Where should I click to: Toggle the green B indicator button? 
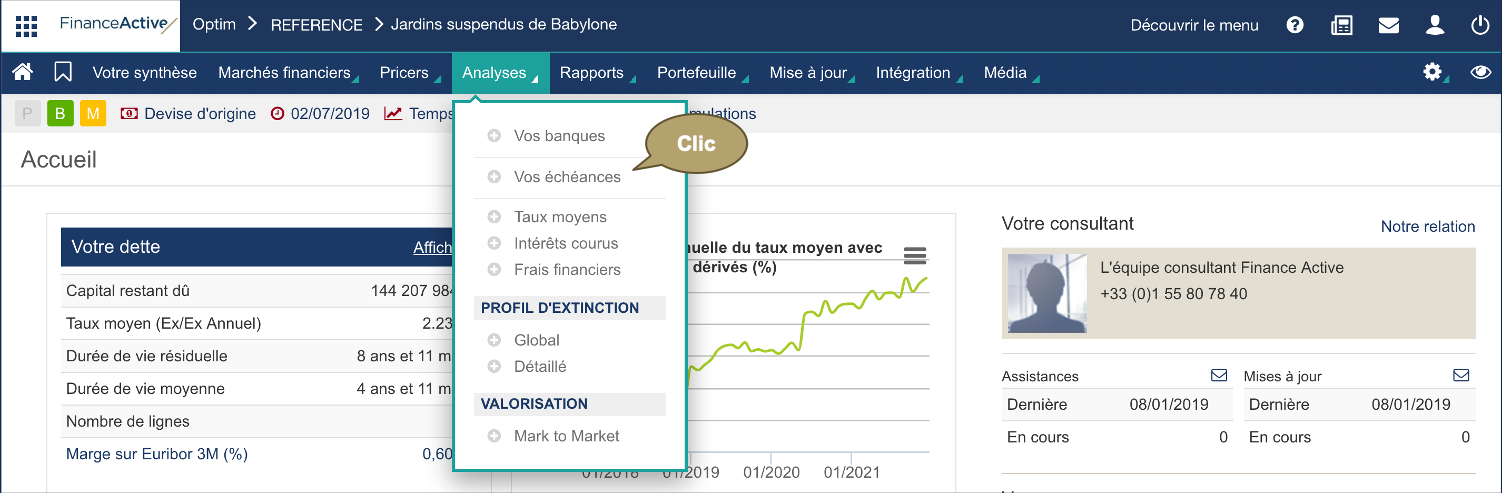pyautogui.click(x=60, y=114)
